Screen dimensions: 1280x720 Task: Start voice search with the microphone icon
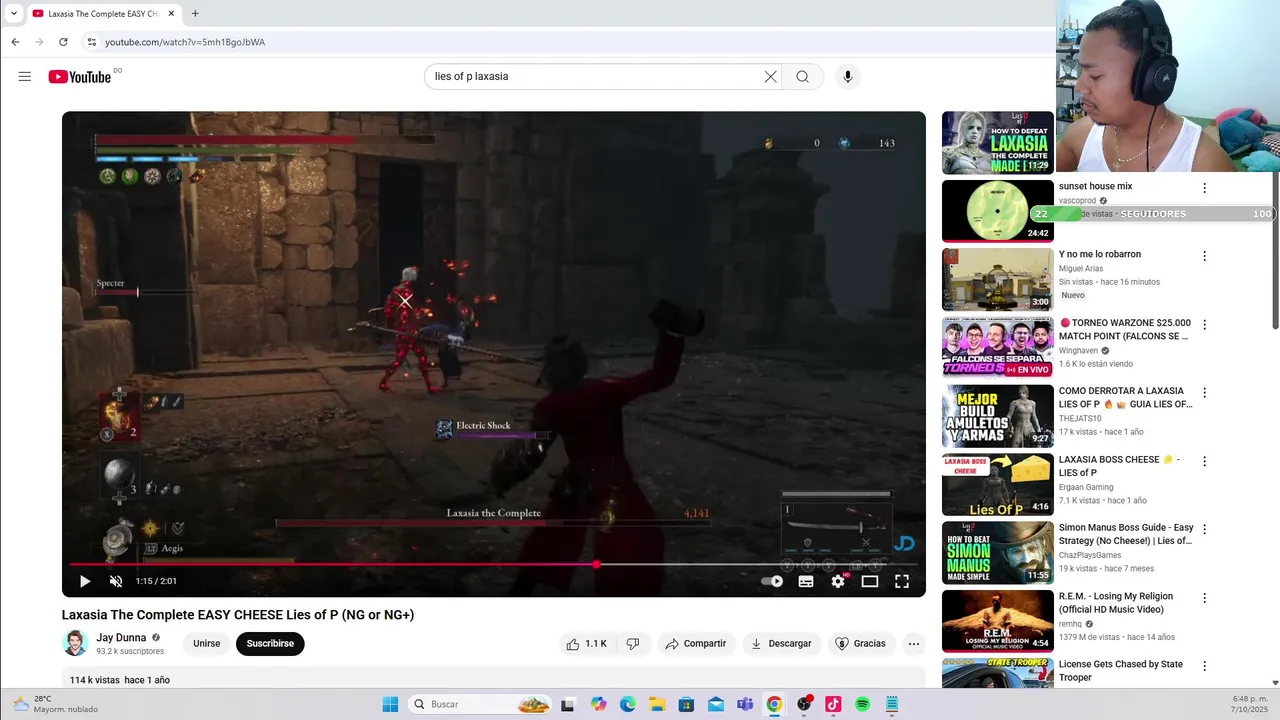848,77
